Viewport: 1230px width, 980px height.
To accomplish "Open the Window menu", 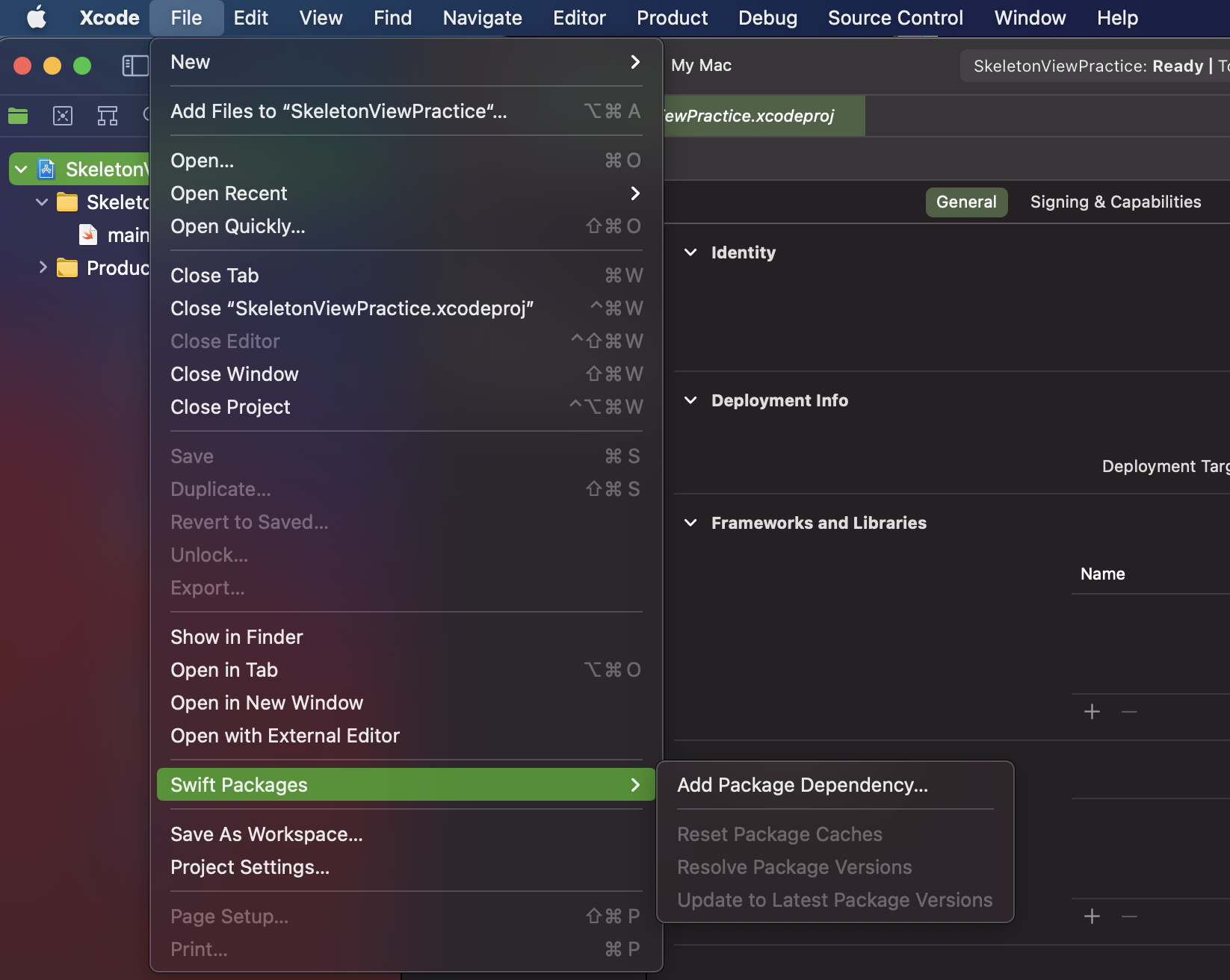I will [x=1030, y=17].
